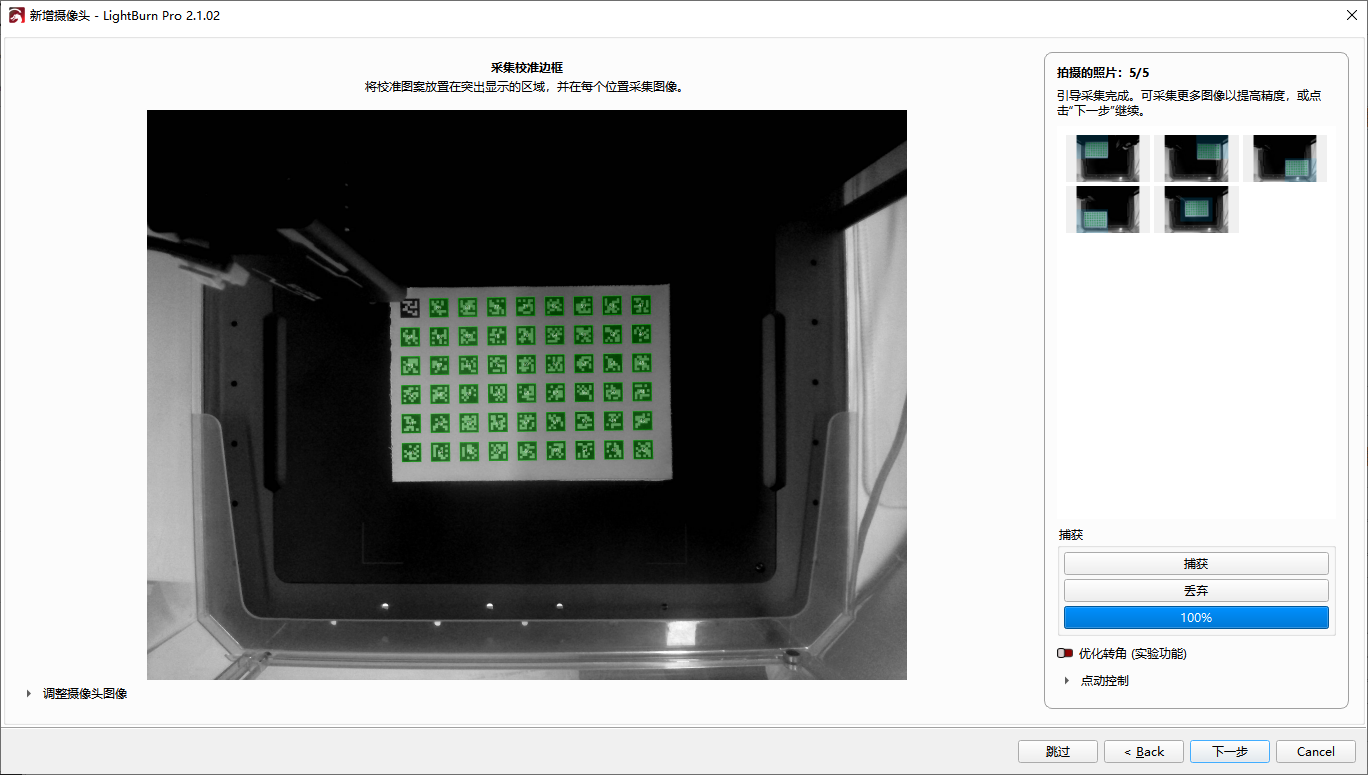Select the fifth captured photo thumbnail
Screen dimensions: 1368x775
click(1196, 209)
